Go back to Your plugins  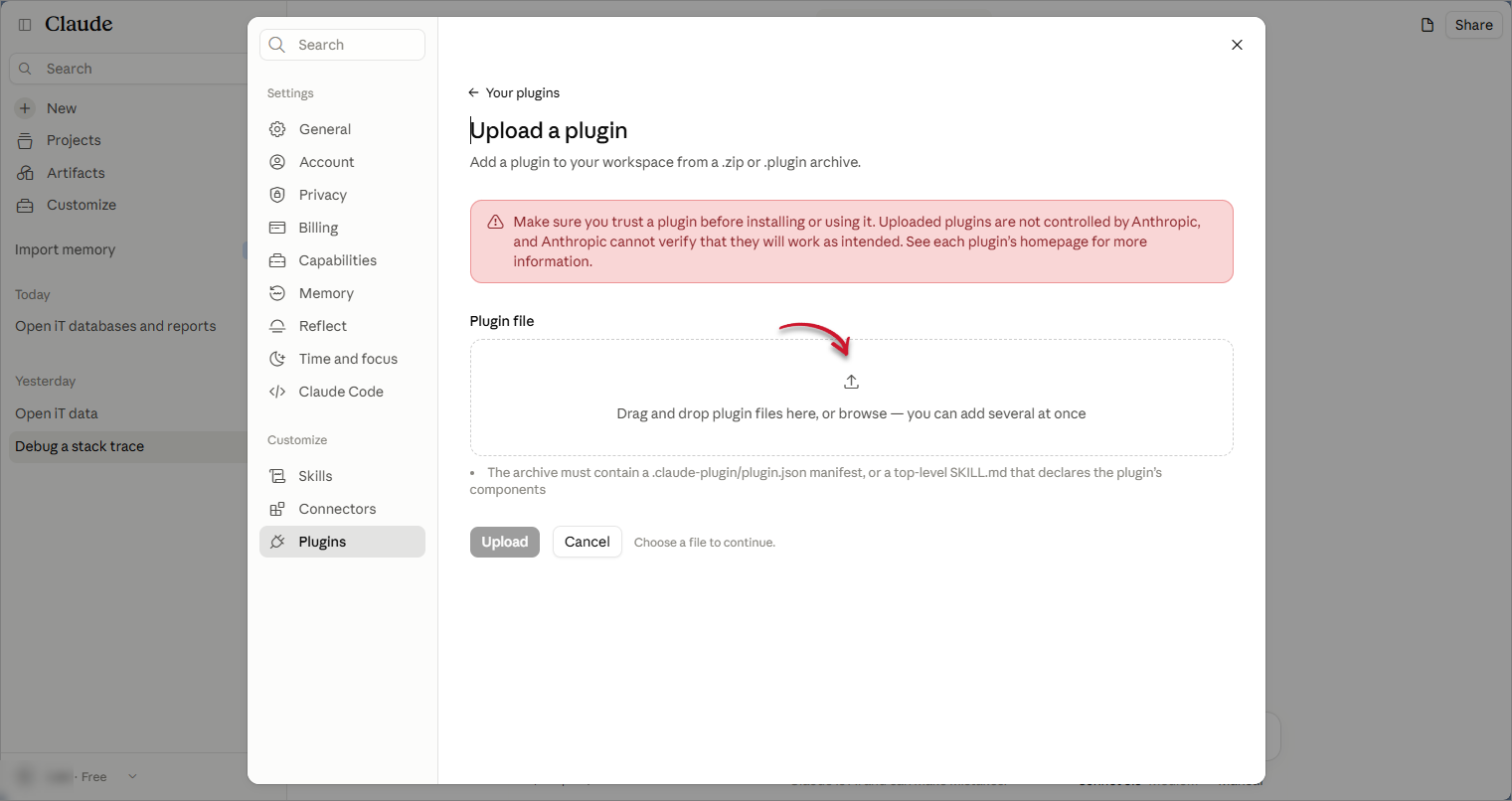[514, 92]
